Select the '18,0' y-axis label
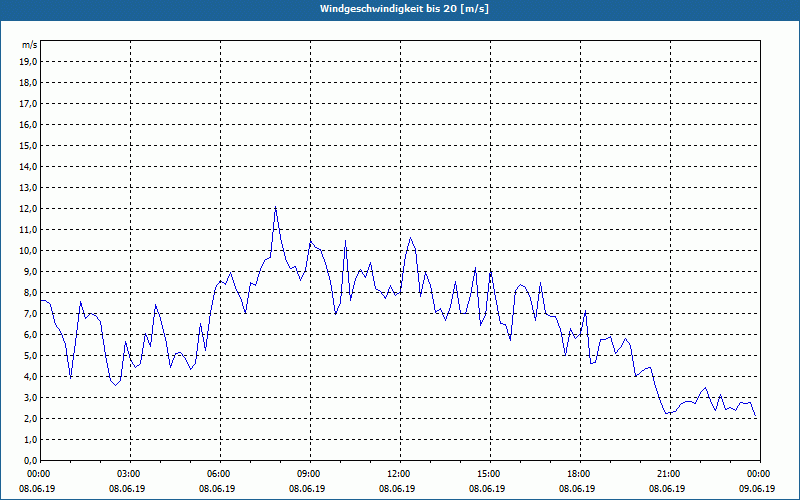The image size is (800, 500). [29, 83]
